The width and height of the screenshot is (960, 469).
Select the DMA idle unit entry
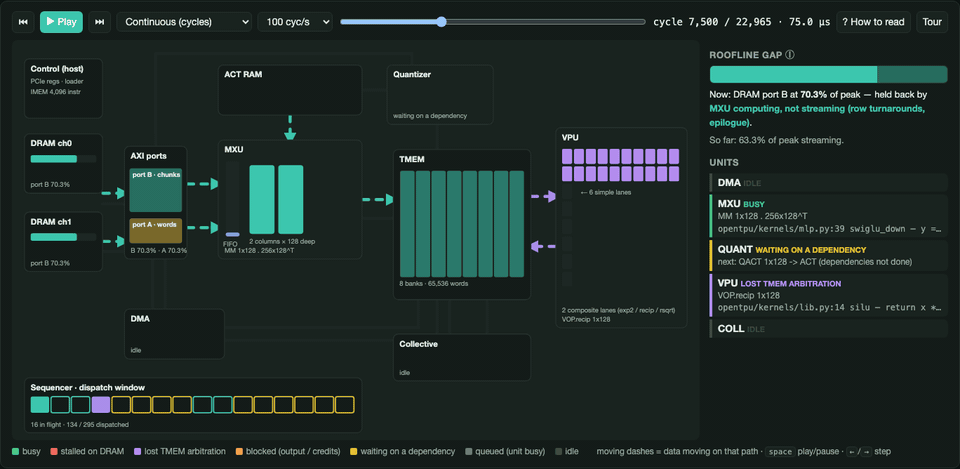click(828, 182)
